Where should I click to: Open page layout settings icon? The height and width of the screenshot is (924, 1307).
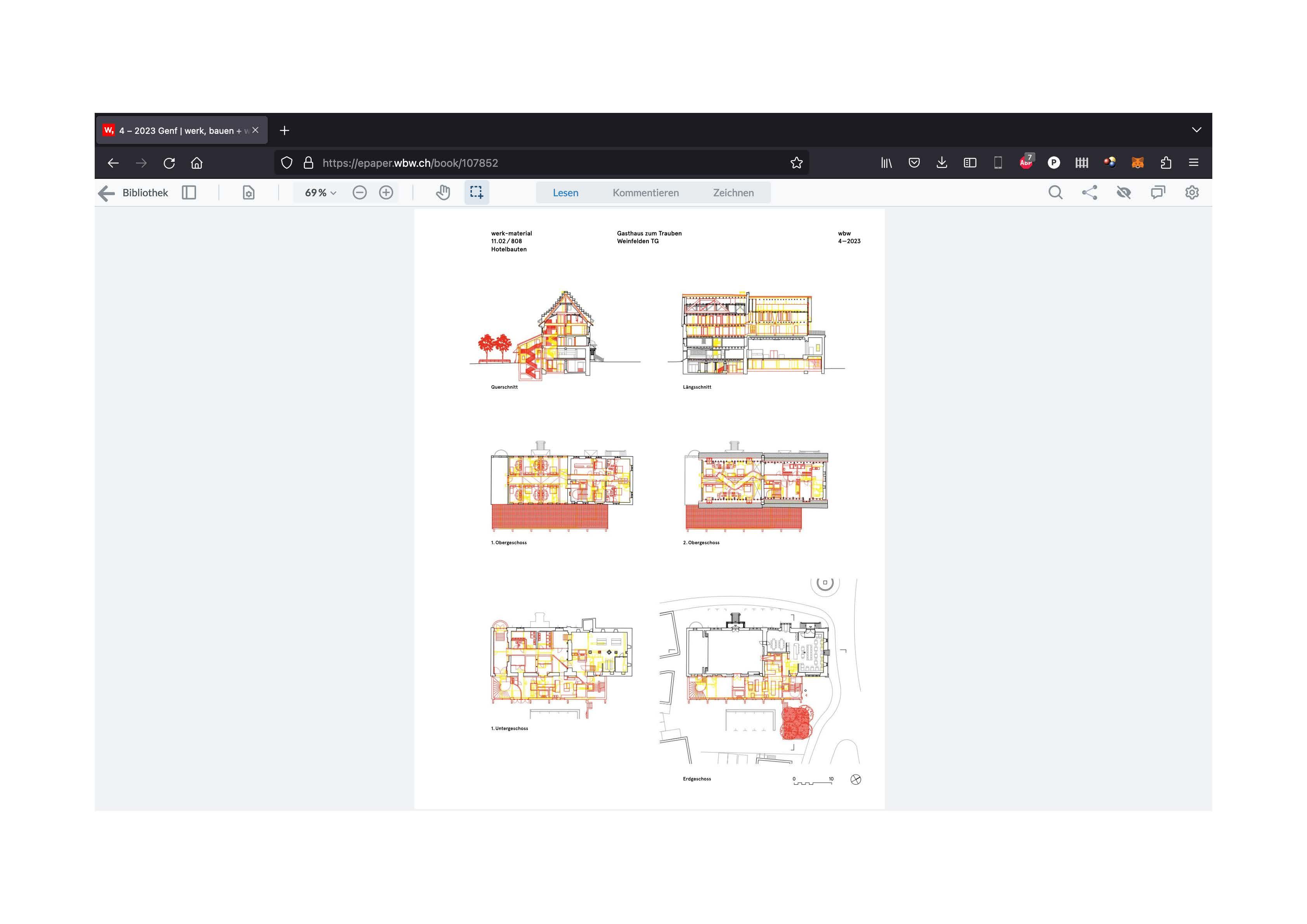(x=249, y=193)
